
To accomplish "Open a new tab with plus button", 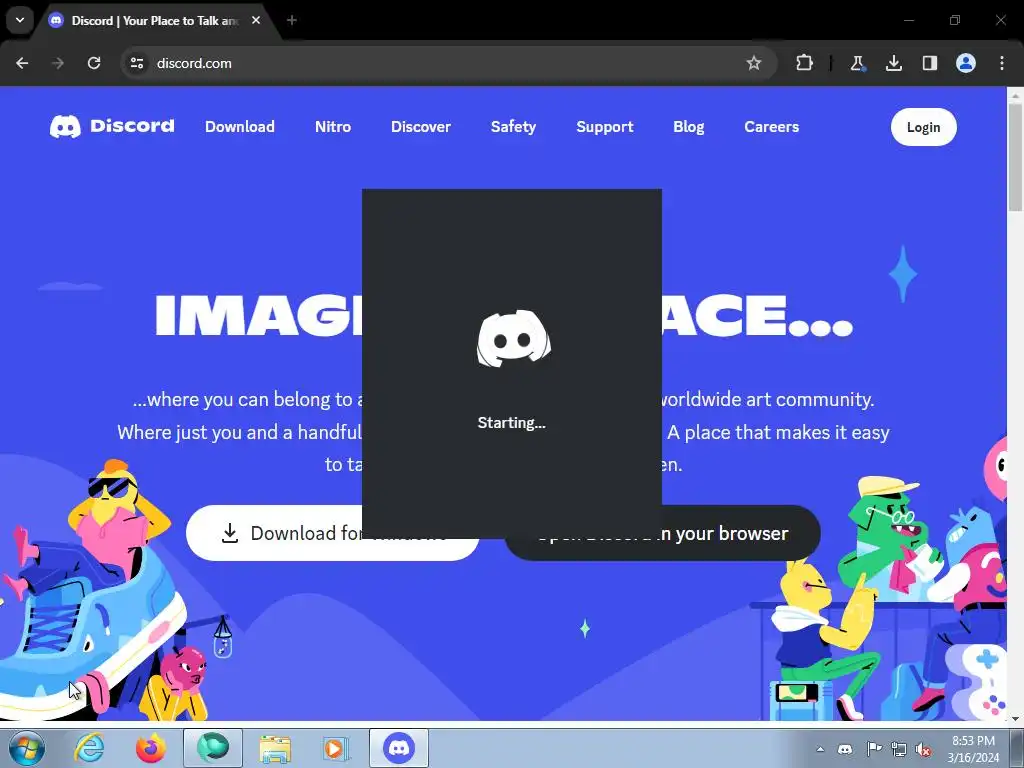I will click(x=292, y=20).
